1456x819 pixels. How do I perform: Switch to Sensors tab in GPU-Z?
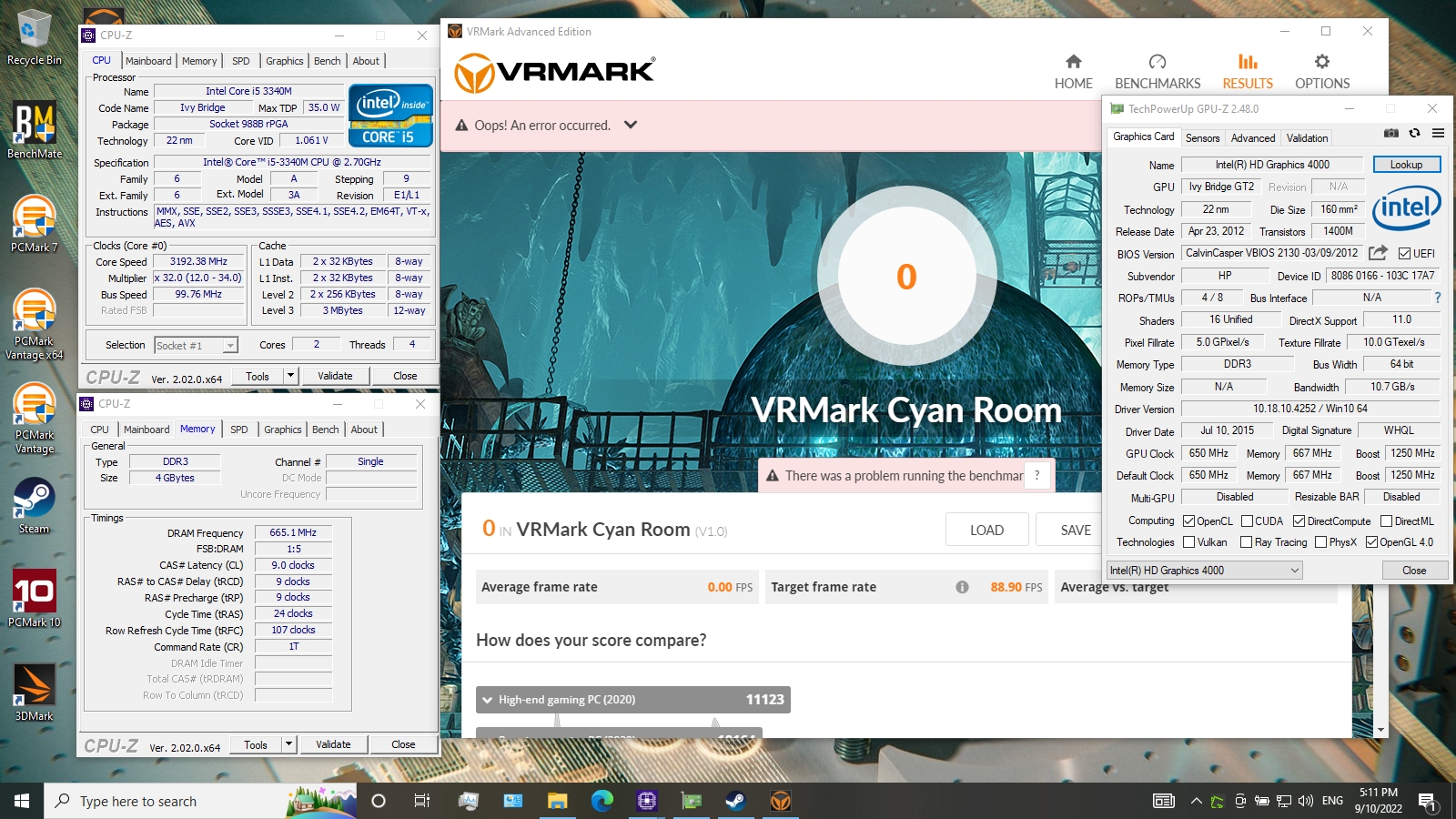pos(1202,138)
